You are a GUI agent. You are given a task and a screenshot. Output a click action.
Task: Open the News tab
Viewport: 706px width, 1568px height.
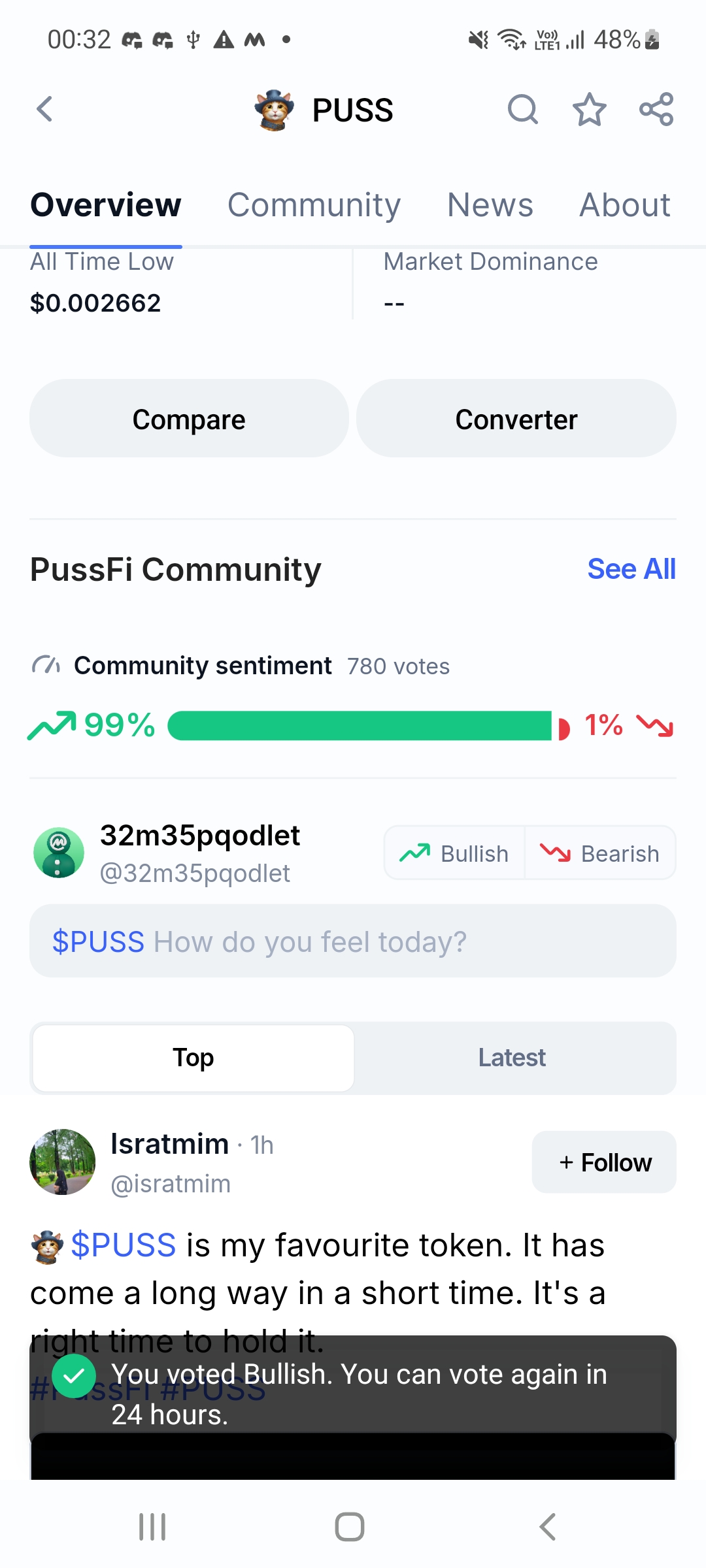pos(490,205)
